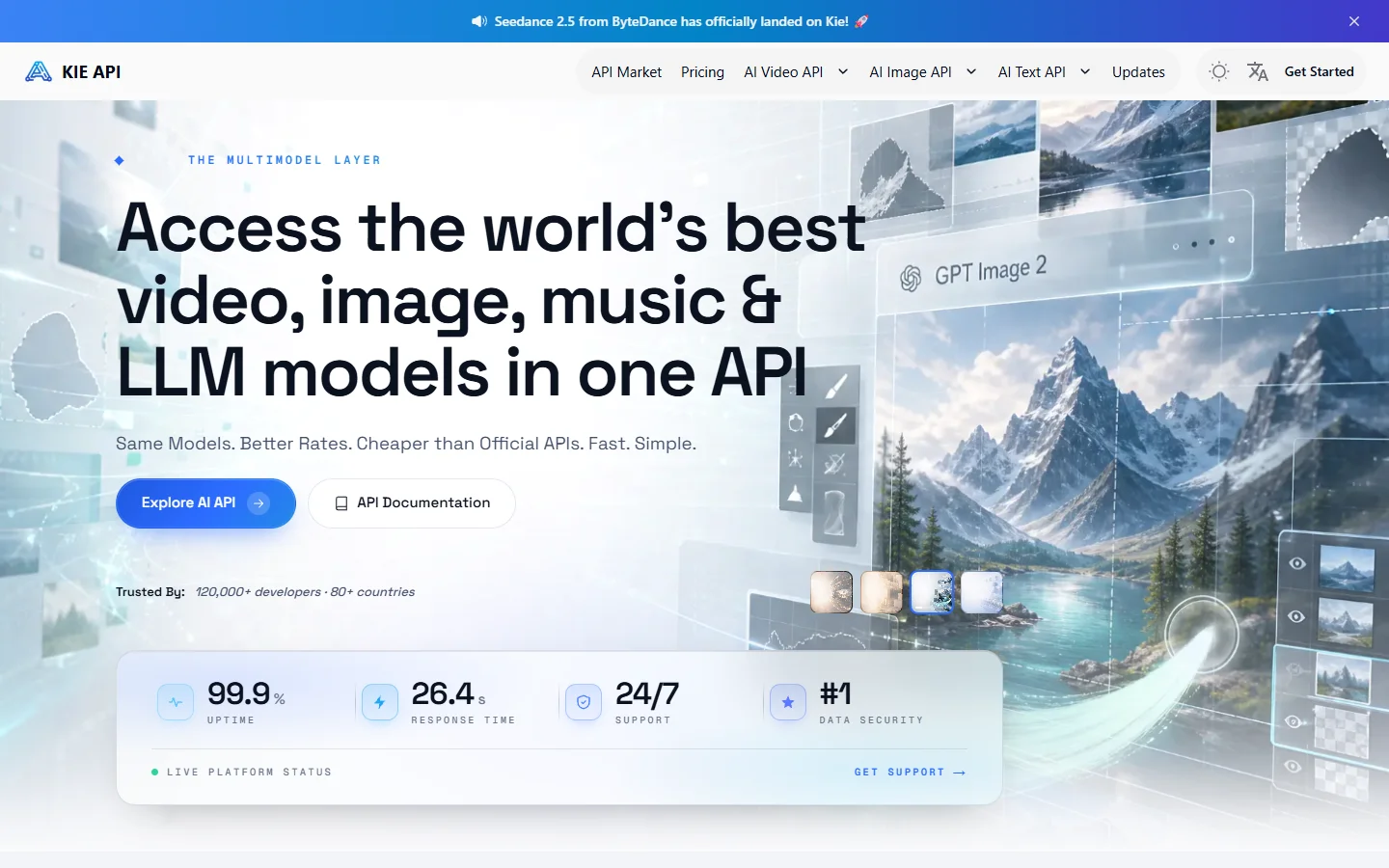Click the data security star icon
This screenshot has width=1389, height=868.
788,702
